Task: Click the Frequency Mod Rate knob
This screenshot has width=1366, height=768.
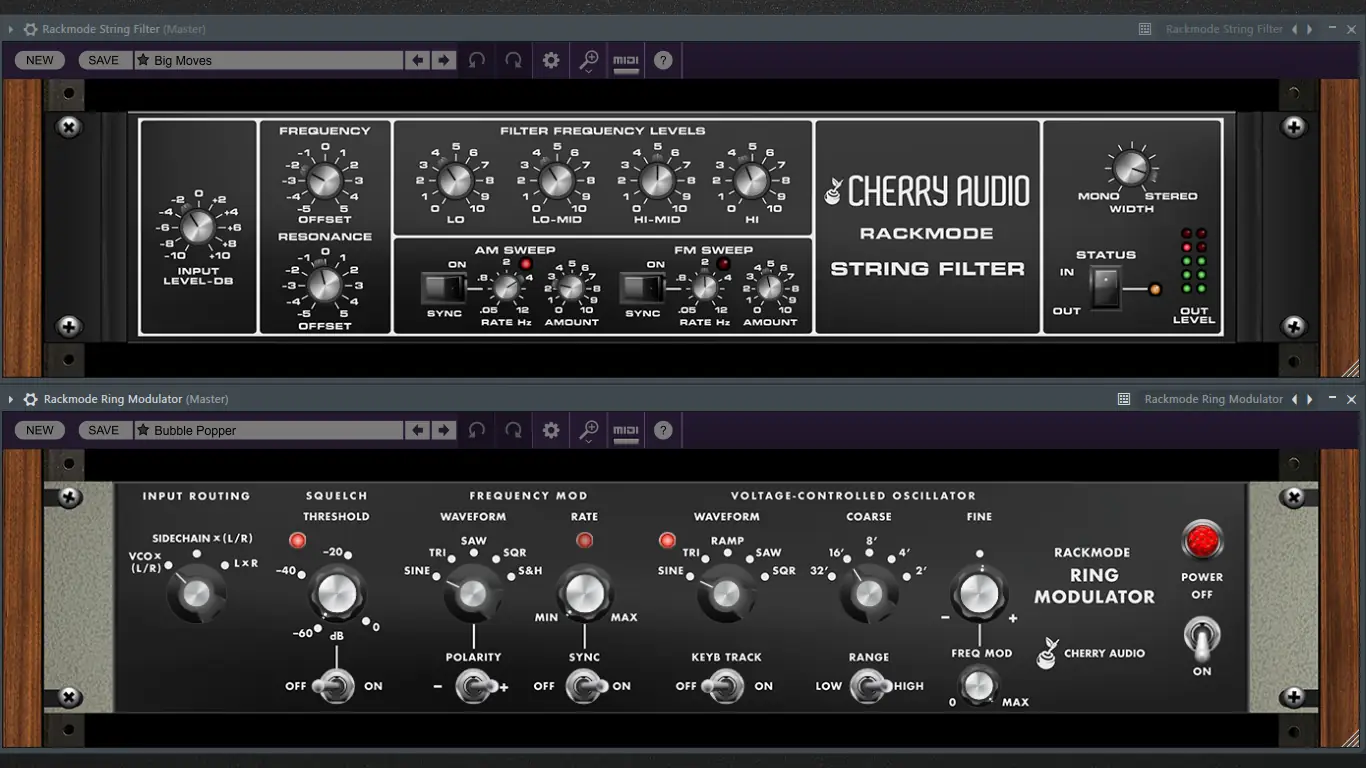Action: [585, 594]
